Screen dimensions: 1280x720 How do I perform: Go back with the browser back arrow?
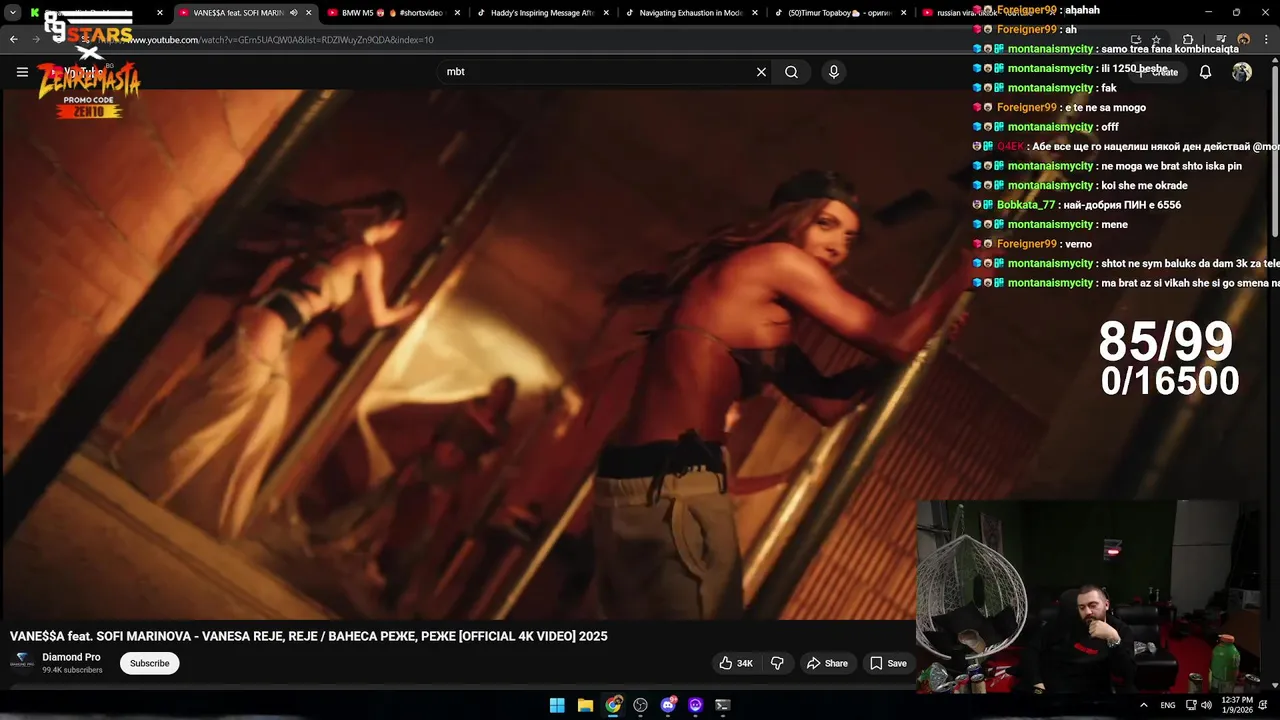point(13,40)
